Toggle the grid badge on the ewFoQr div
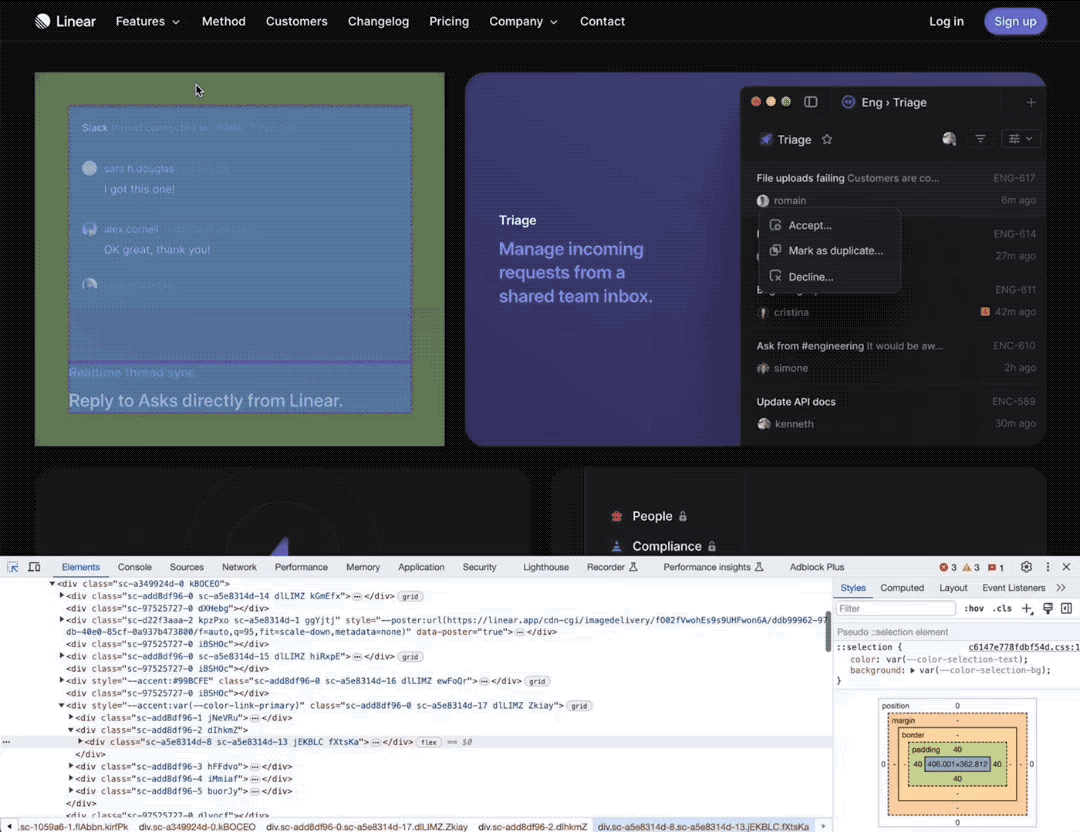The height and width of the screenshot is (832, 1080). coord(537,681)
